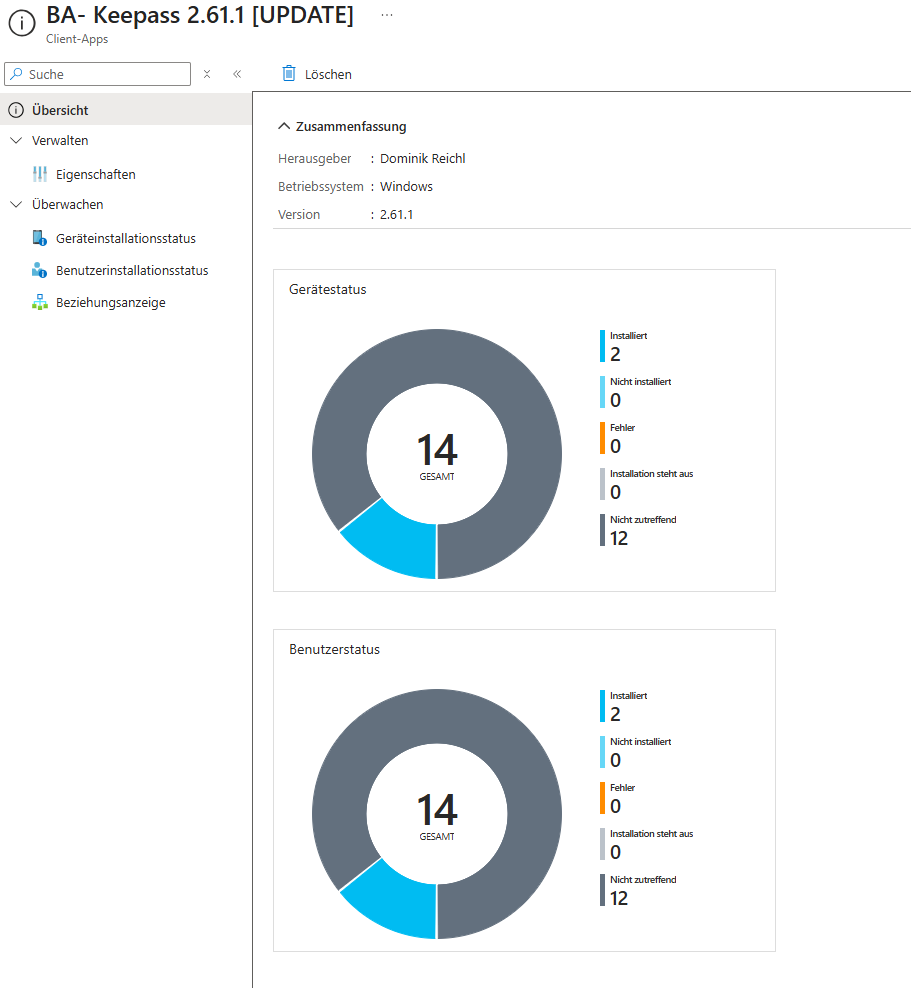
Task: Click the orange Fehler color bar in Benutzerstatus legend
Action: click(x=602, y=798)
